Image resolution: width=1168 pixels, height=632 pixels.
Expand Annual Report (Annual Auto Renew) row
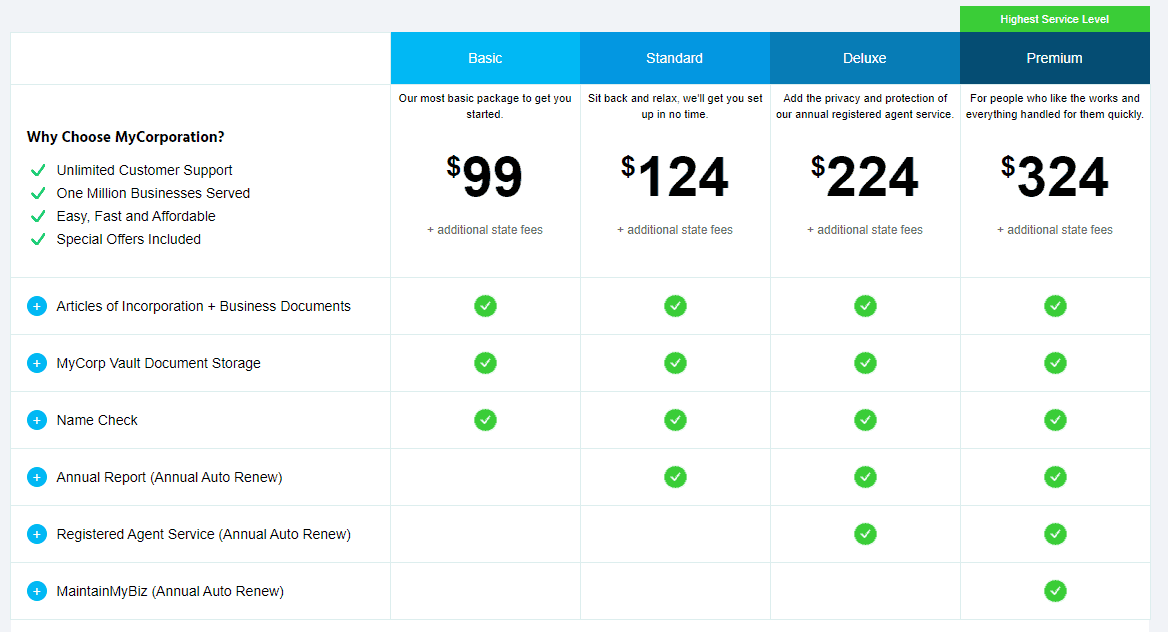pos(36,477)
